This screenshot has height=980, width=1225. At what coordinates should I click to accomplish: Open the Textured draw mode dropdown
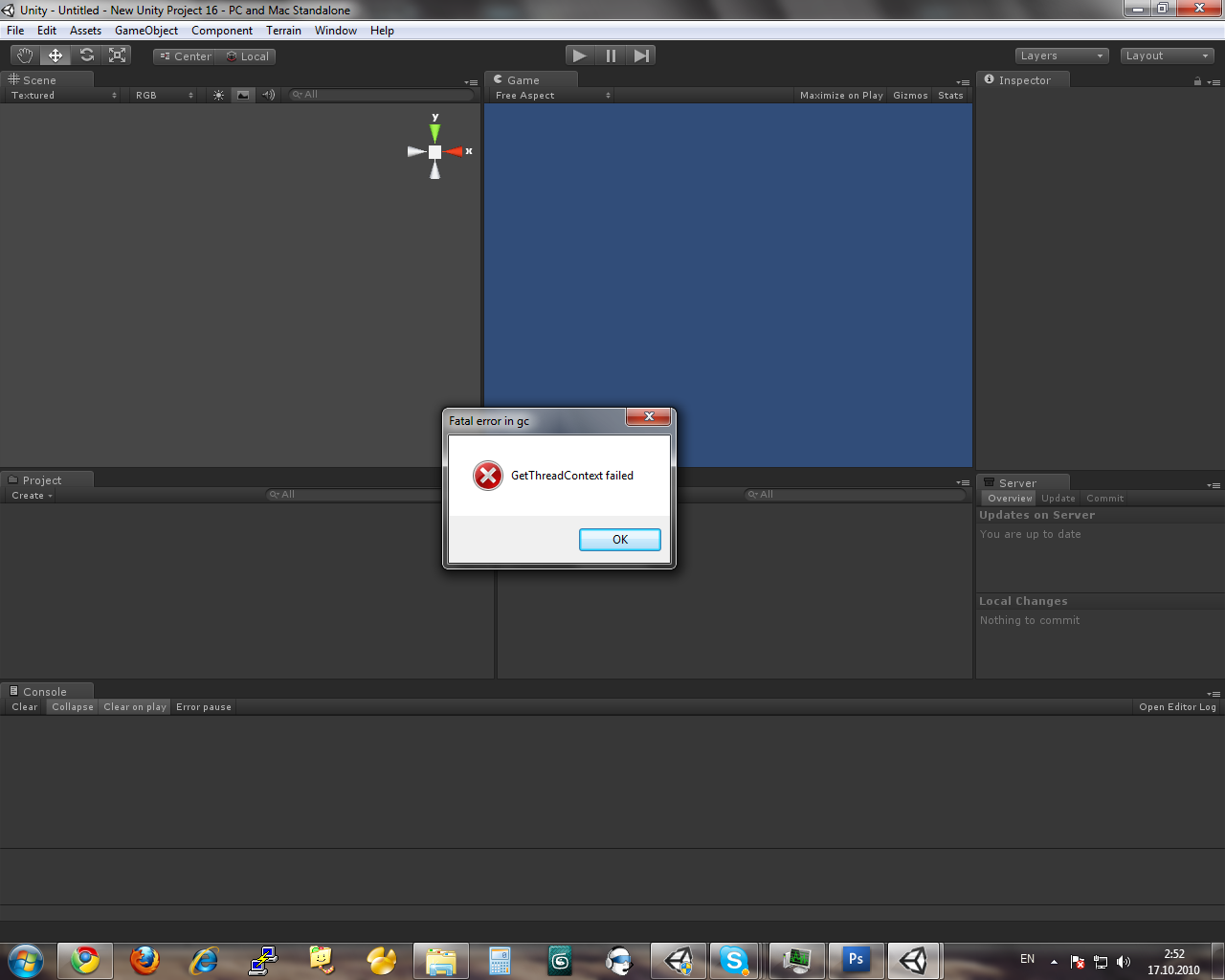[x=63, y=95]
